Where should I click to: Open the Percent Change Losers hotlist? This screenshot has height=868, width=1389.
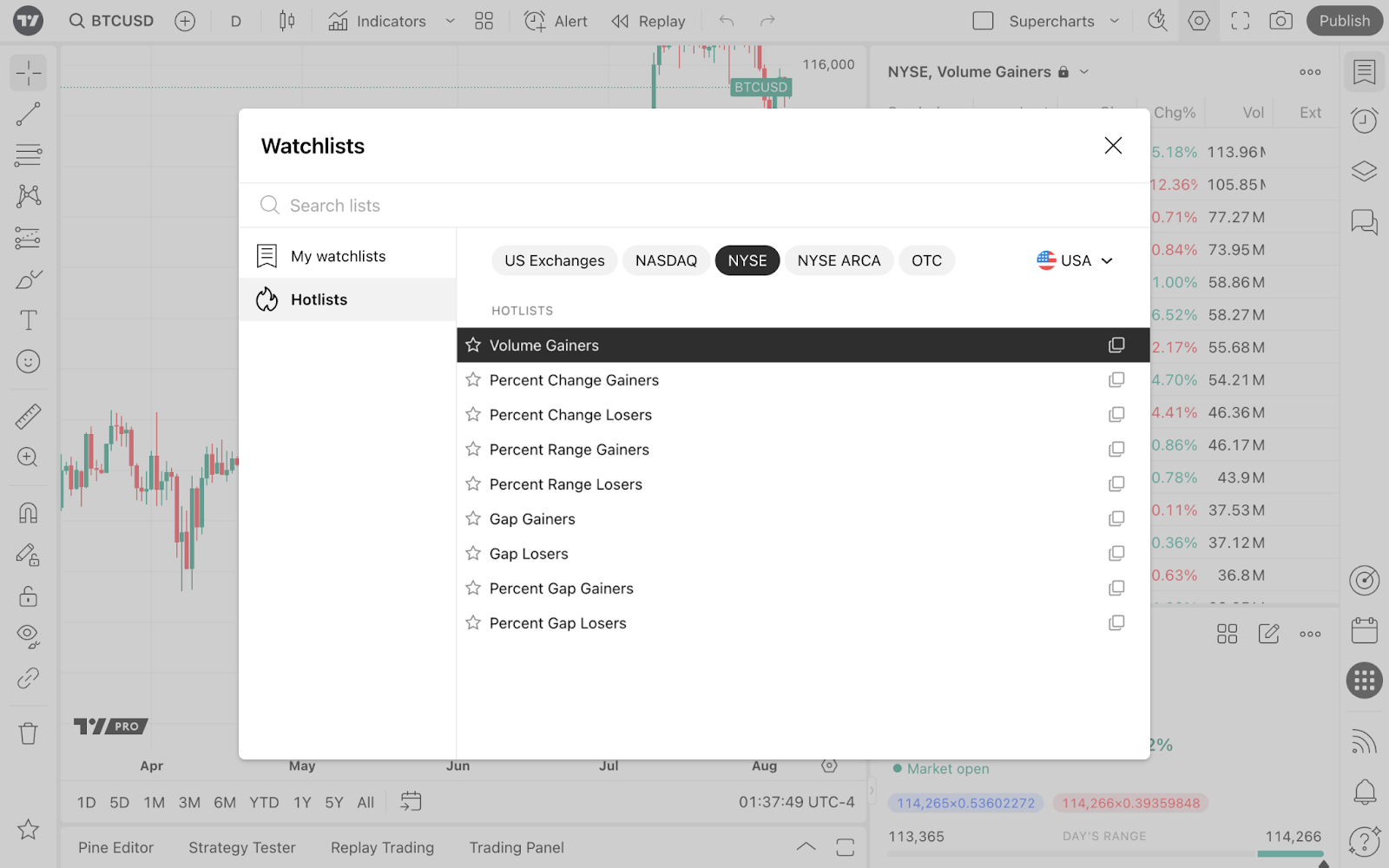coord(803,415)
